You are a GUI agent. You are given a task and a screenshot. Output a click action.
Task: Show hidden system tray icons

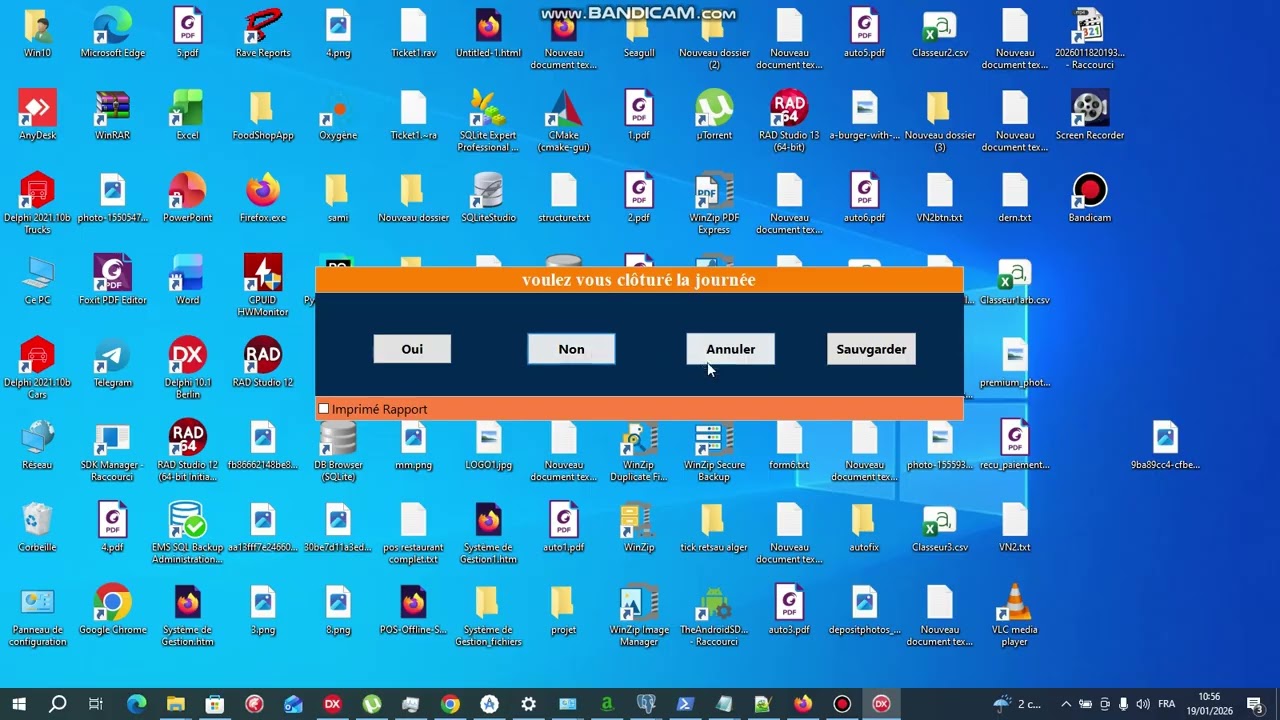coord(1066,704)
